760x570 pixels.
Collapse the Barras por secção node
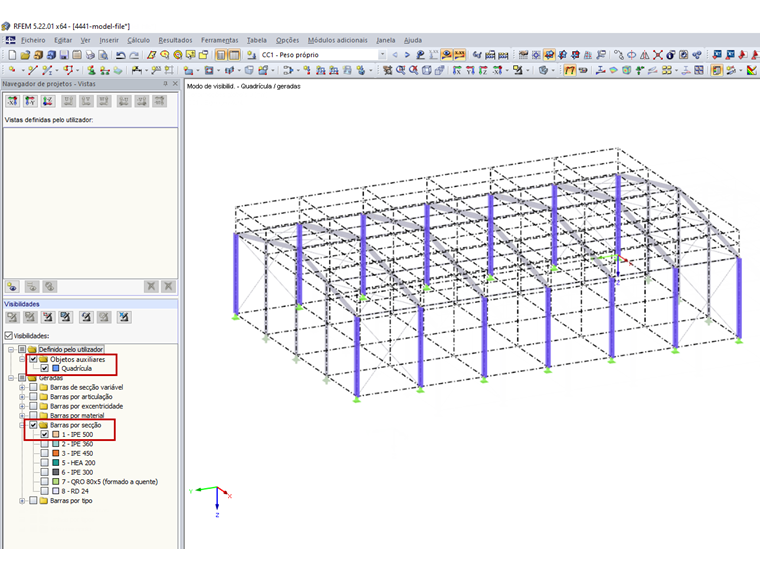(x=22, y=425)
